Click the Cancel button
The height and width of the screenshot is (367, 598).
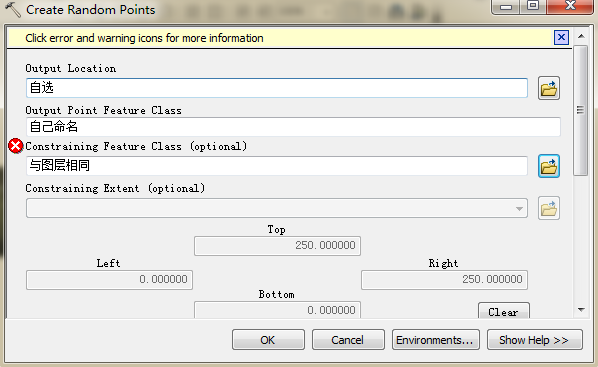[x=348, y=340]
